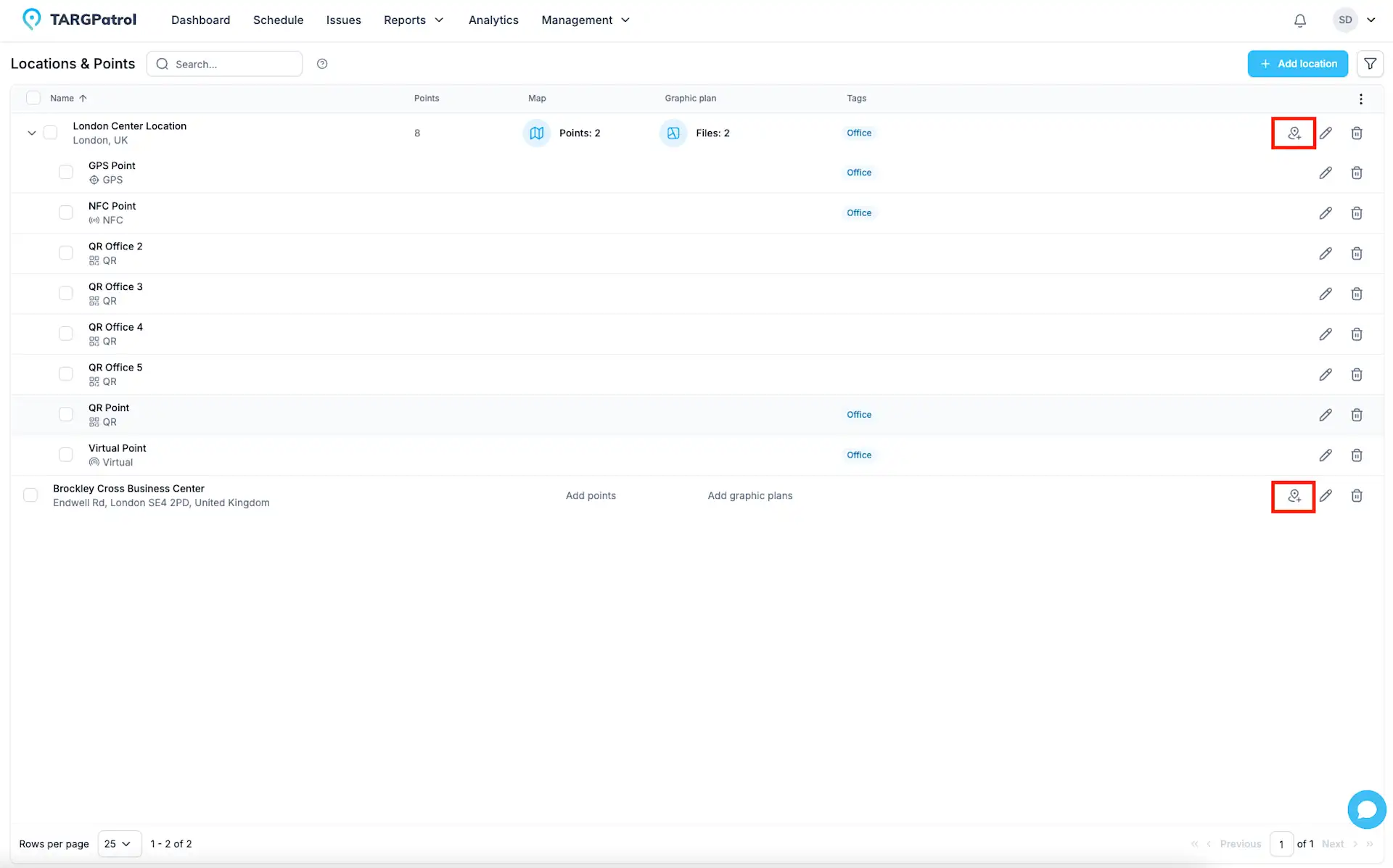Click the Add points link
Image resolution: width=1393 pixels, height=868 pixels.
click(x=590, y=496)
